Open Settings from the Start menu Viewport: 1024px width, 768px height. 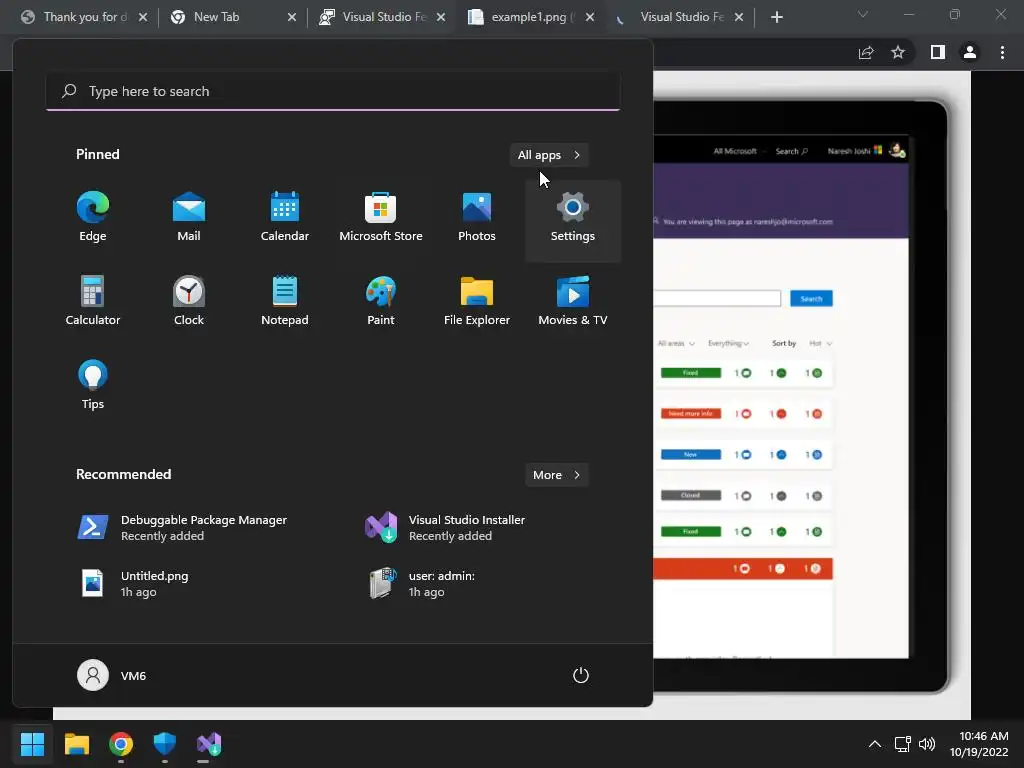point(573,220)
